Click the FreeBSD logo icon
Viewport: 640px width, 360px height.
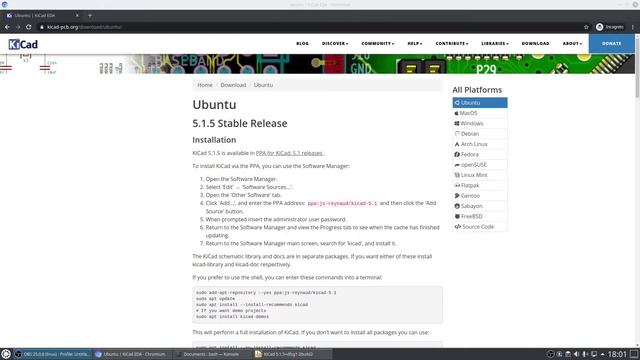pyautogui.click(x=458, y=216)
